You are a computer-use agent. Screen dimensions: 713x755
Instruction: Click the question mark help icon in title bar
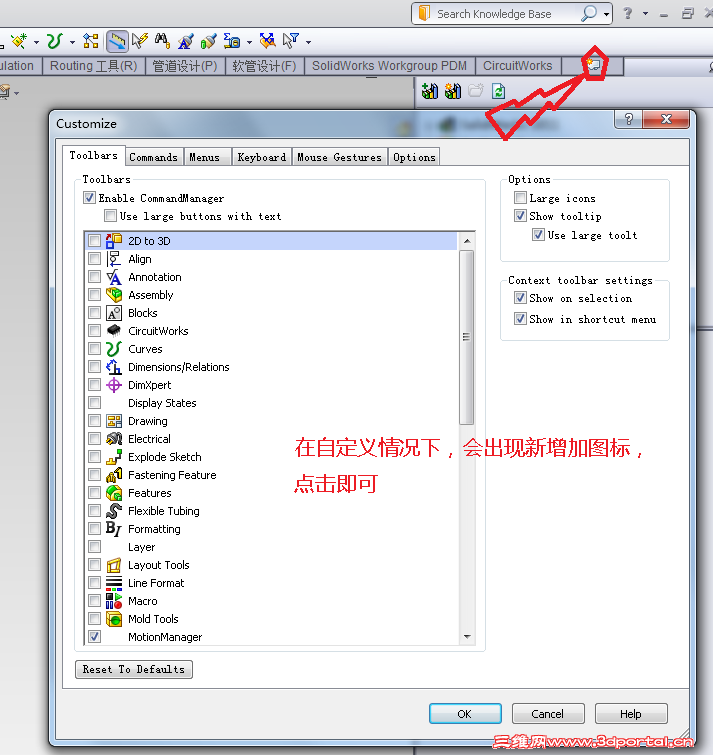(628, 13)
